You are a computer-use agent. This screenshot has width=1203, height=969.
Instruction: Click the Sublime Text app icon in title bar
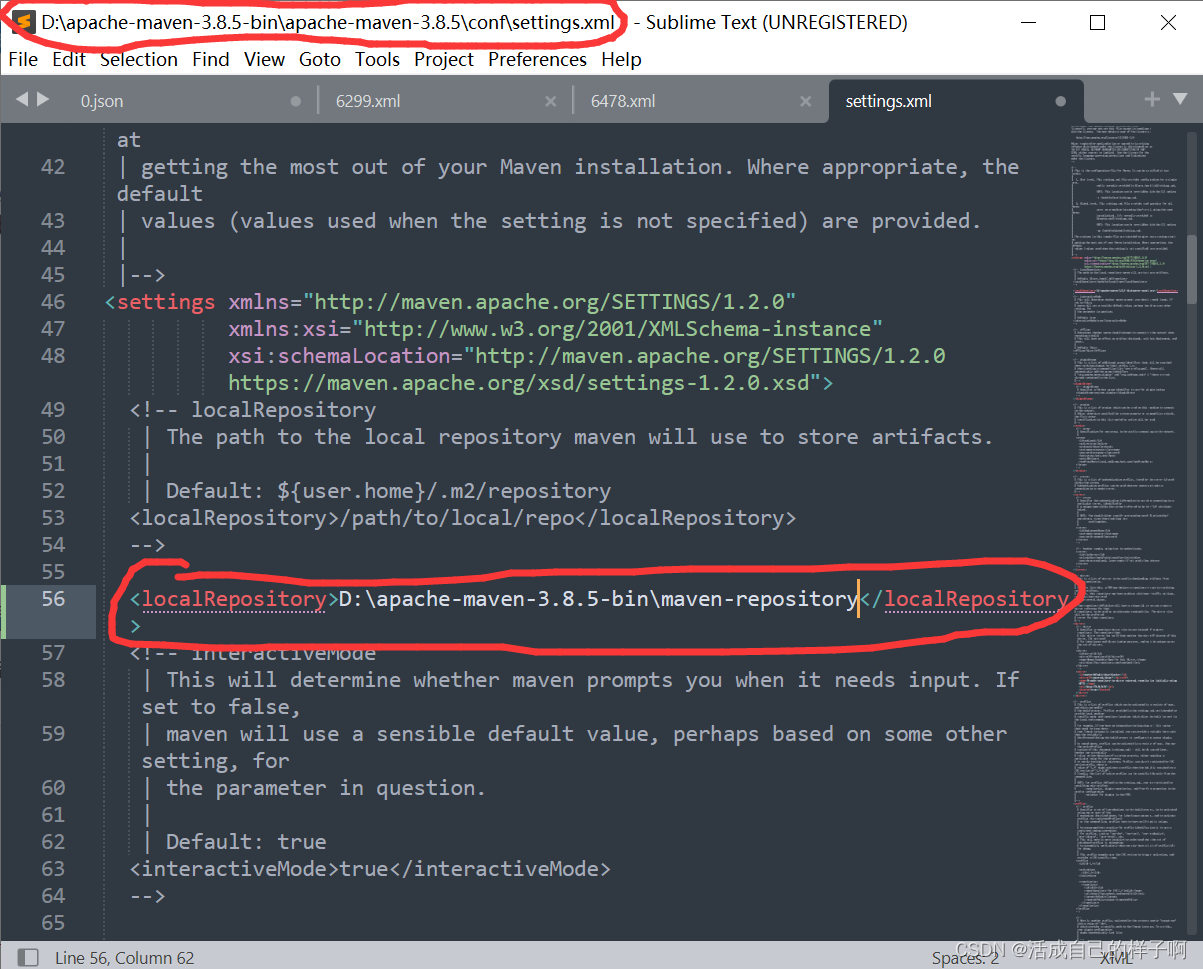point(24,22)
